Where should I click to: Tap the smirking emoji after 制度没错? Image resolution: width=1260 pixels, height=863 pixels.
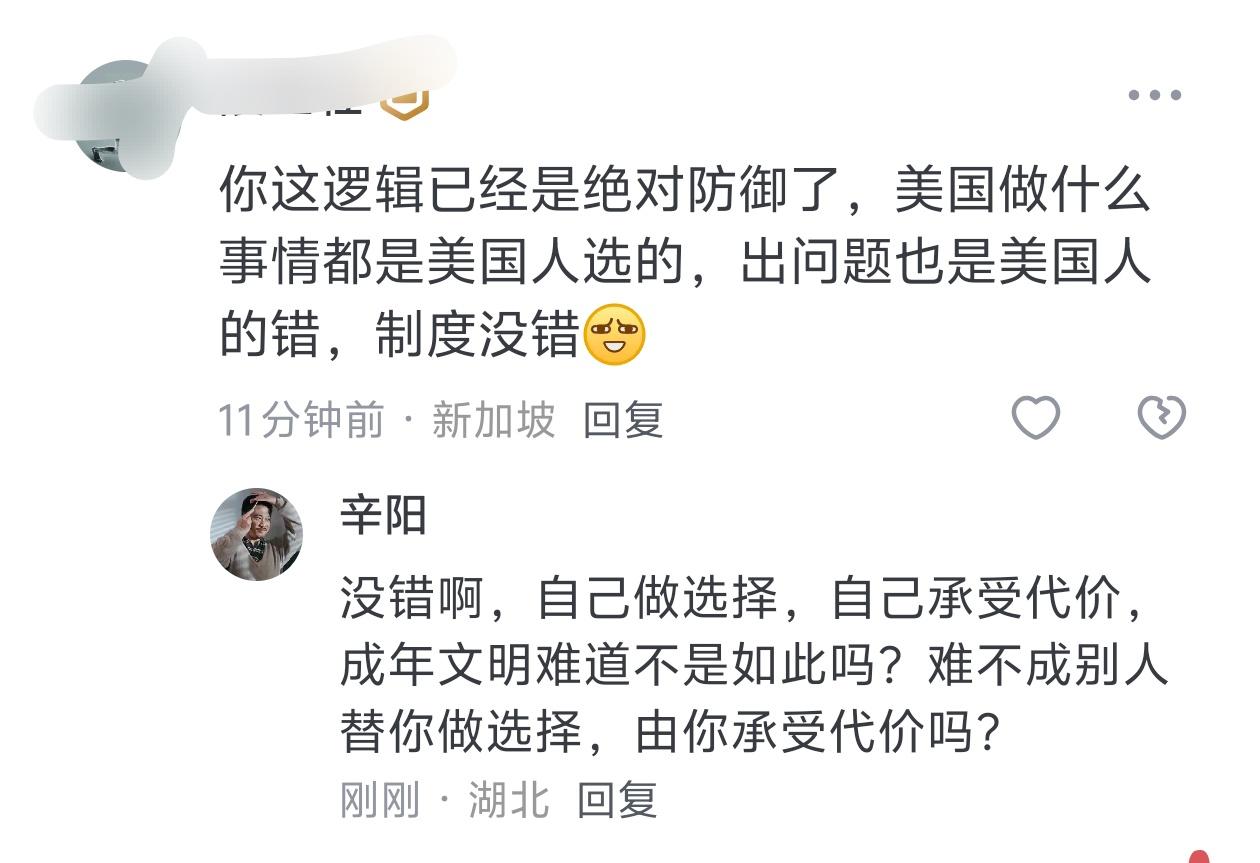click(x=614, y=335)
